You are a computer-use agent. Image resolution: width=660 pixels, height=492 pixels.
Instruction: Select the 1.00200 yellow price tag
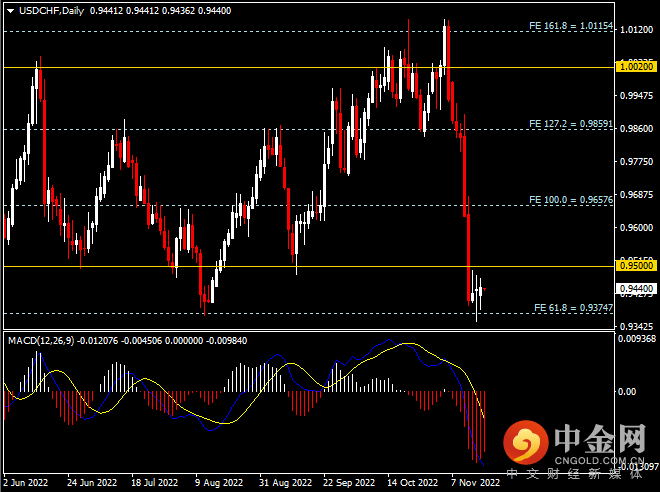click(x=636, y=66)
